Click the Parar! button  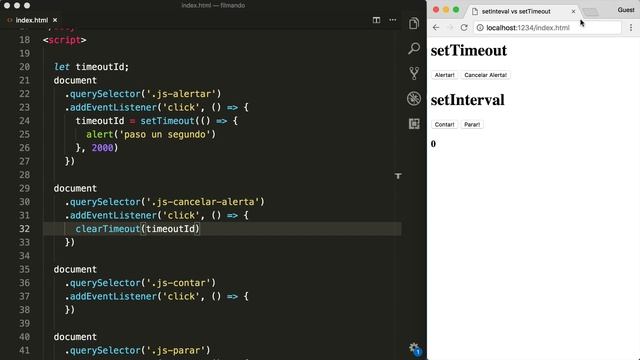point(472,124)
